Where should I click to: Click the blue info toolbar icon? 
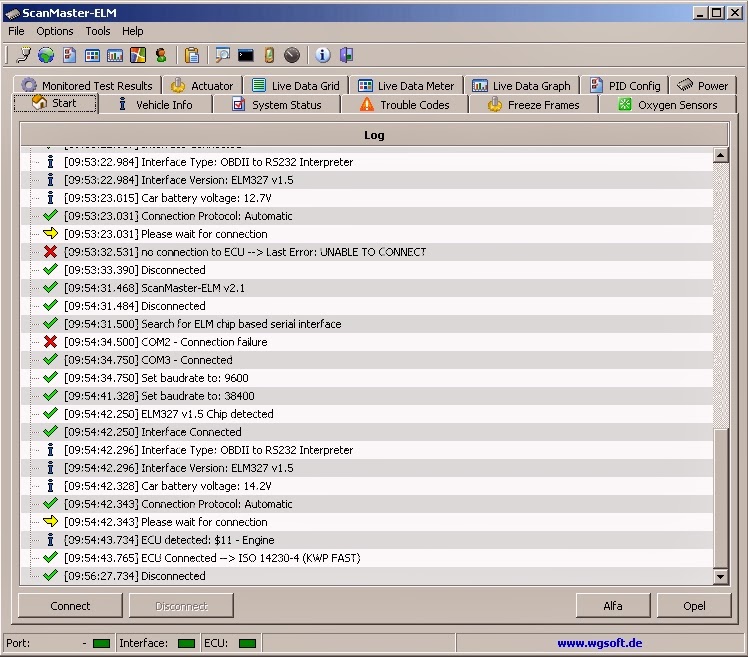(x=323, y=55)
